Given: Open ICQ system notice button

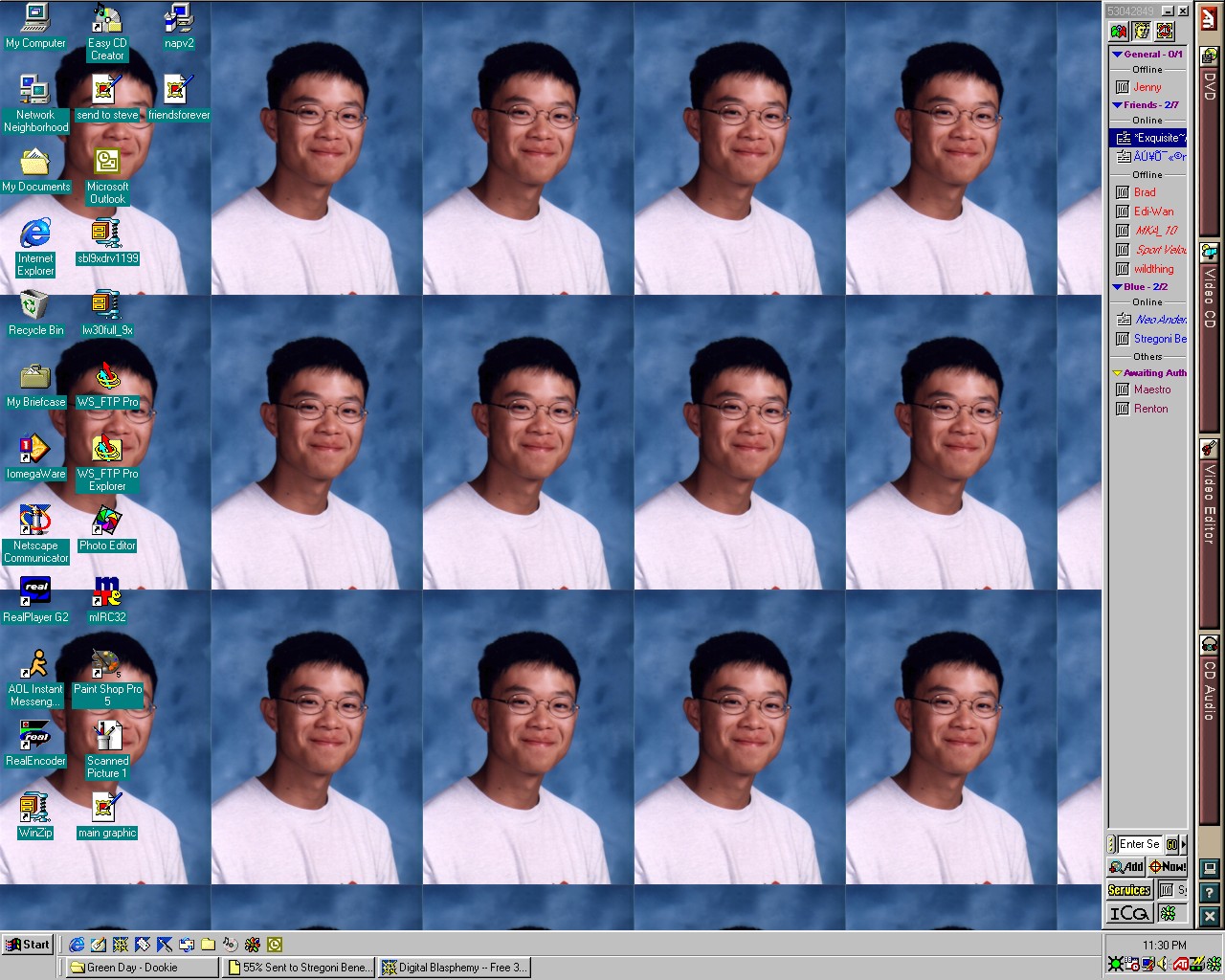Looking at the screenshot, I should pyautogui.click(x=1172, y=890).
